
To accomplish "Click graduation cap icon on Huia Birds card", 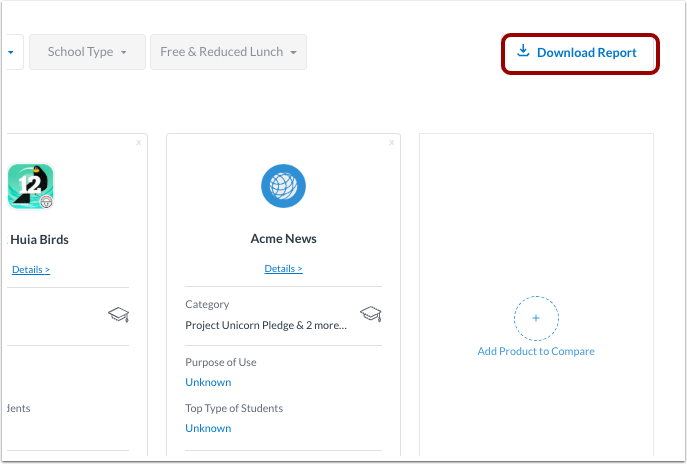I will [119, 314].
